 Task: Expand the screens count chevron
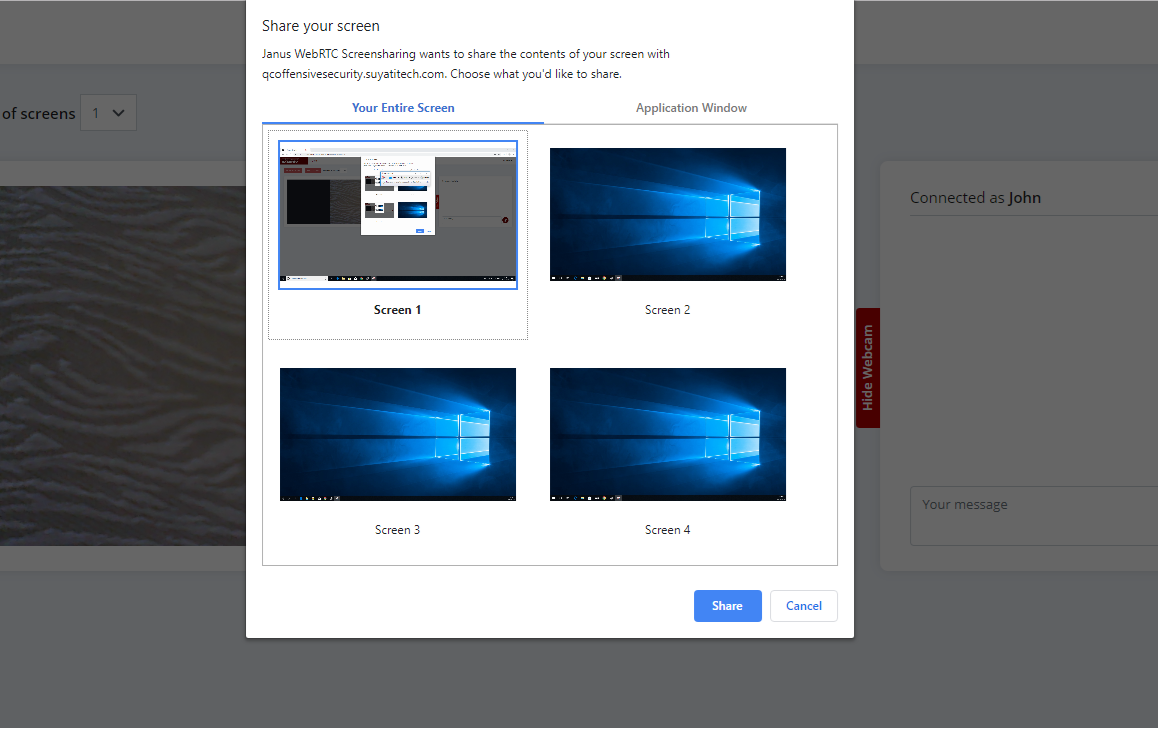(120, 113)
